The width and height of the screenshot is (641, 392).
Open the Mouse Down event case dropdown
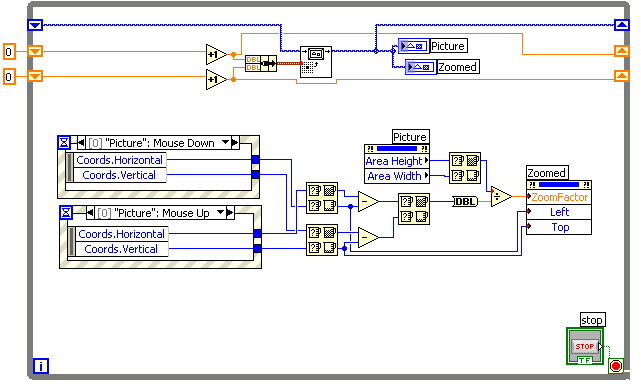click(x=225, y=142)
